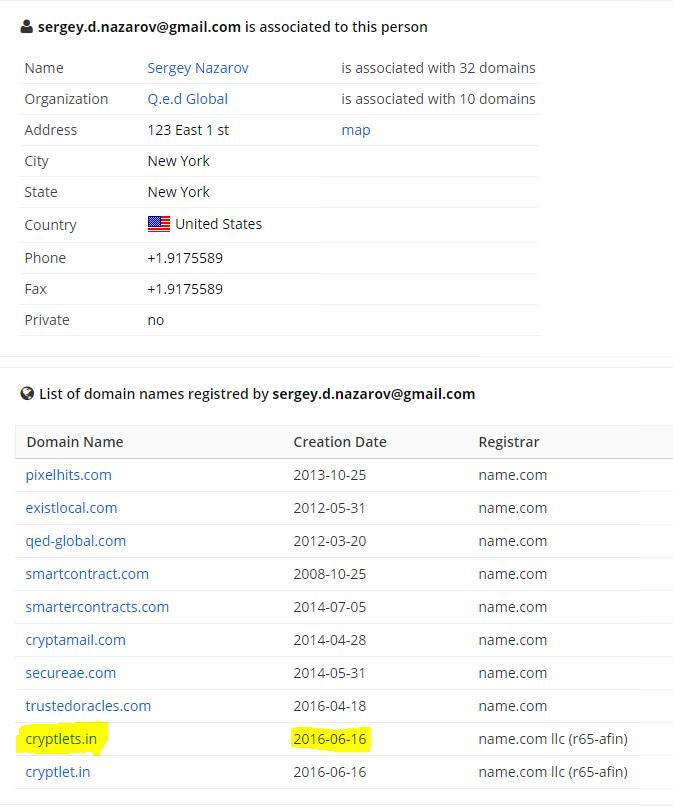Click the Creation Date column header

[x=340, y=442]
